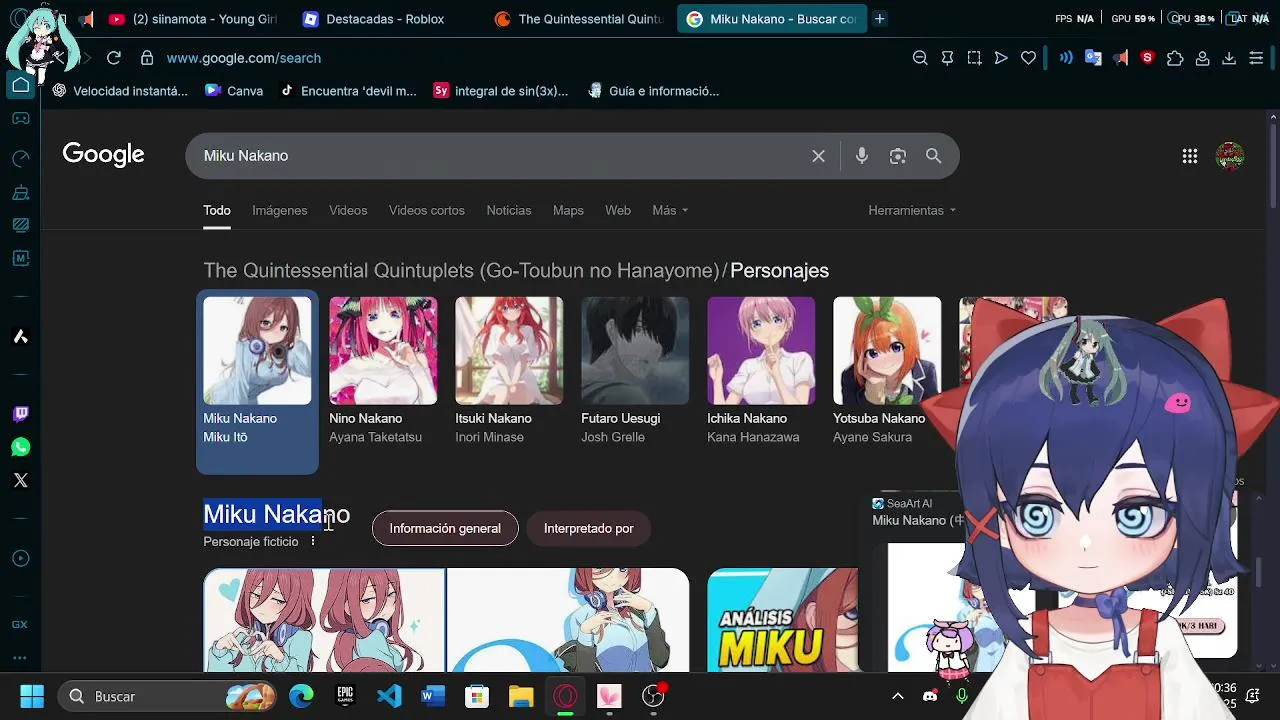Expand the Herramientas dropdown
This screenshot has height=720, width=1280.
pos(912,210)
